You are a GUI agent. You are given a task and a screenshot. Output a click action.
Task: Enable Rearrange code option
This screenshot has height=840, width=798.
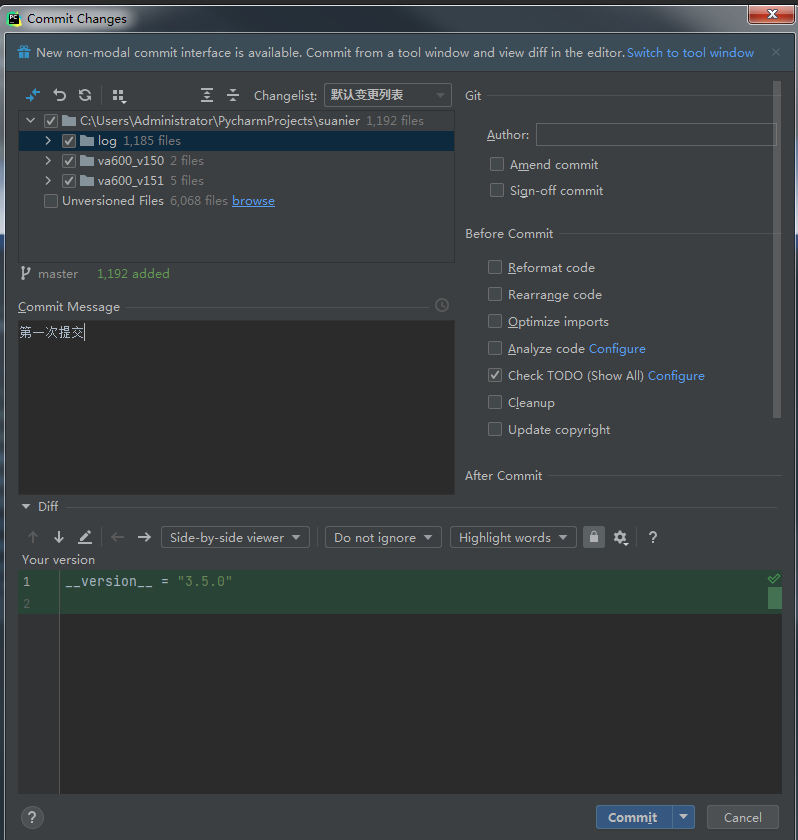pos(495,294)
